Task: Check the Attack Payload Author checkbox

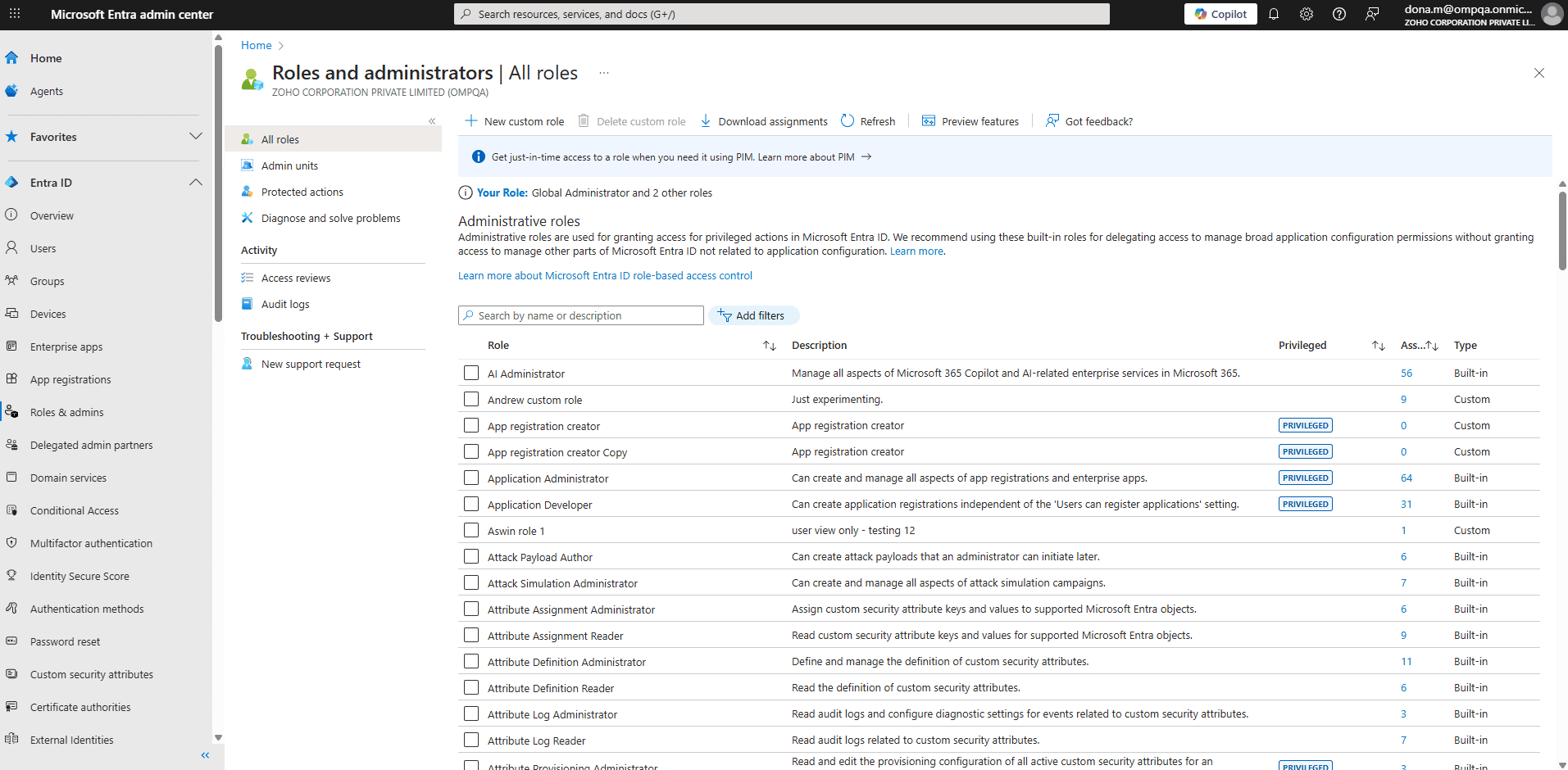Action: coord(470,556)
